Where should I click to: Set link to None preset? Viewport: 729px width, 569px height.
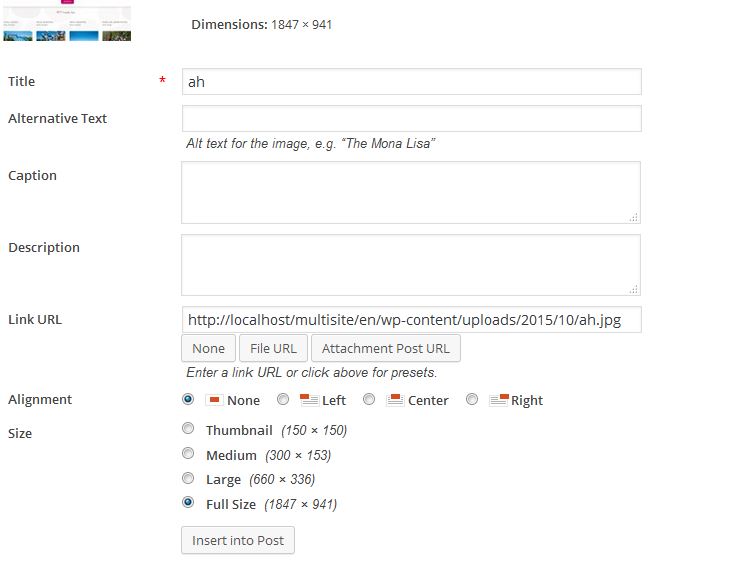point(208,348)
